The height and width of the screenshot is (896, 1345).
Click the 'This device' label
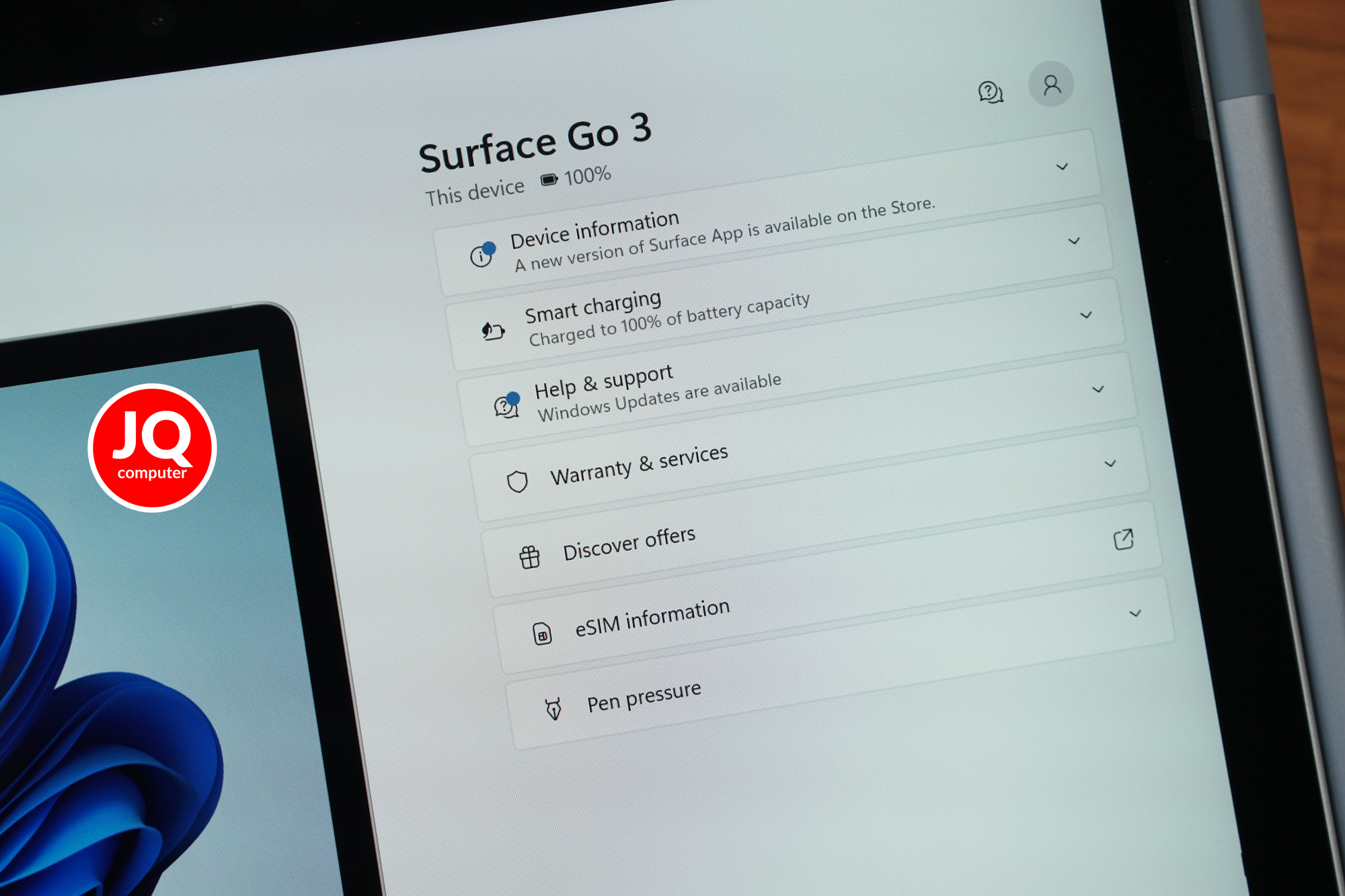tap(475, 192)
